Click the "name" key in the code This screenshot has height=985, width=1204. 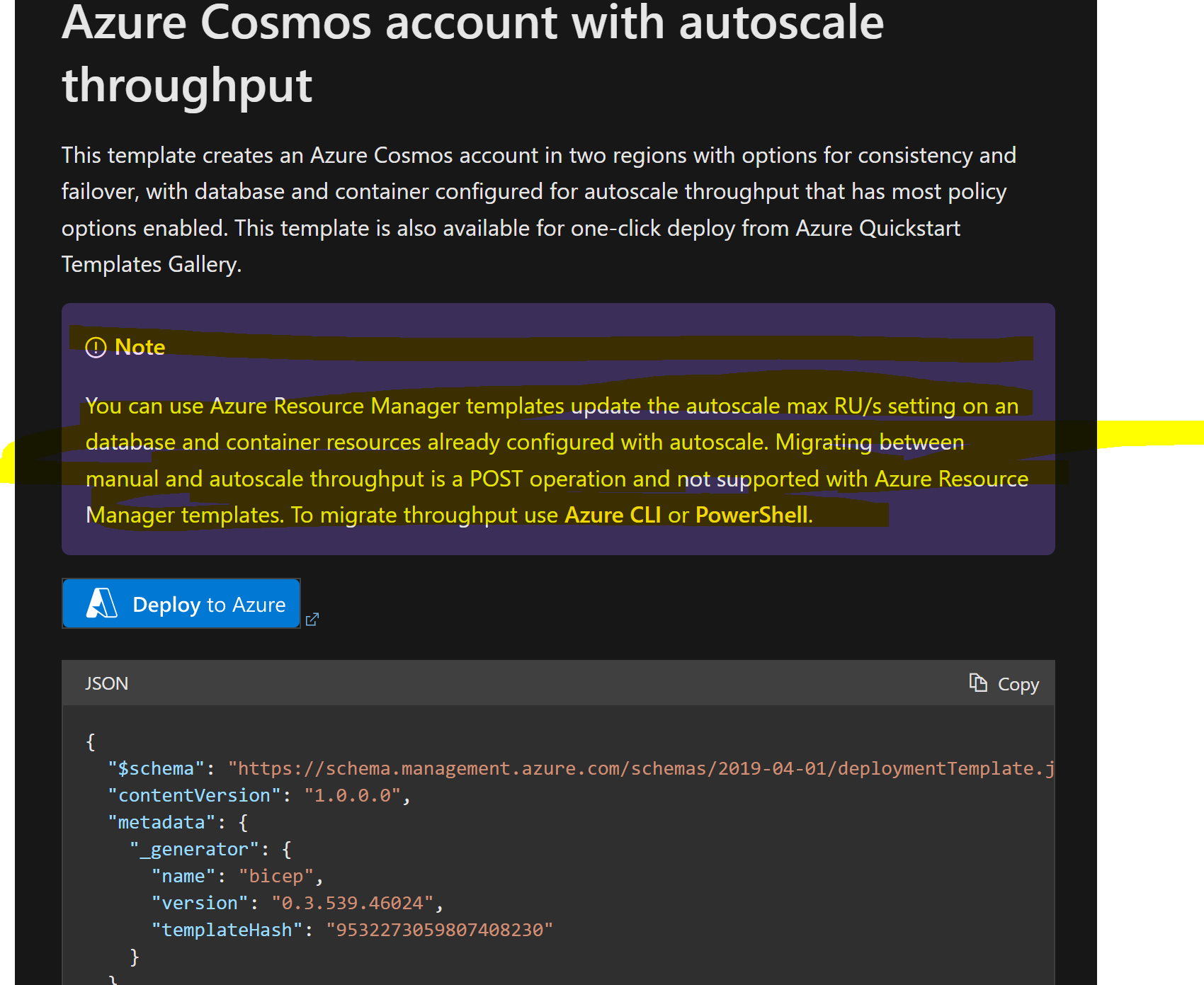pyautogui.click(x=183, y=876)
